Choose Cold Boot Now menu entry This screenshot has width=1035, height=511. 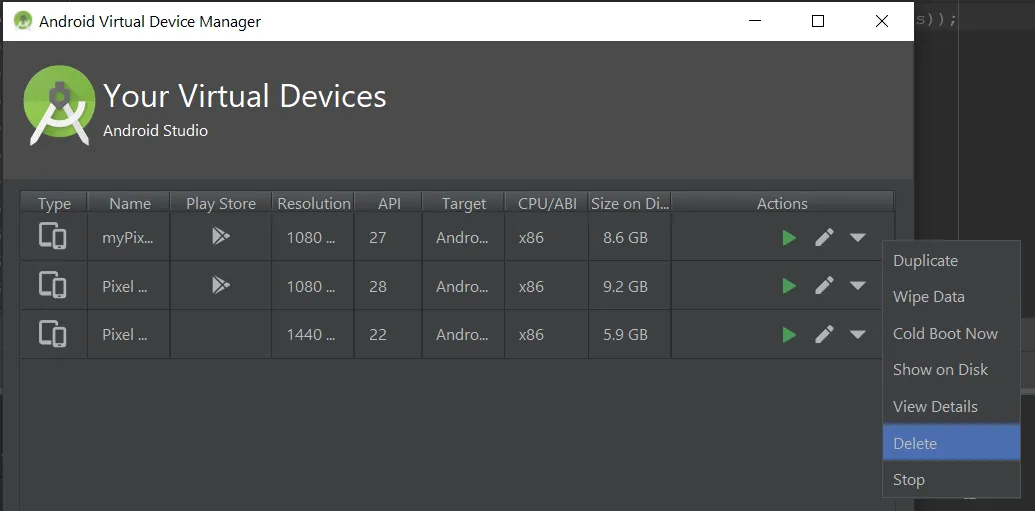[x=945, y=333]
